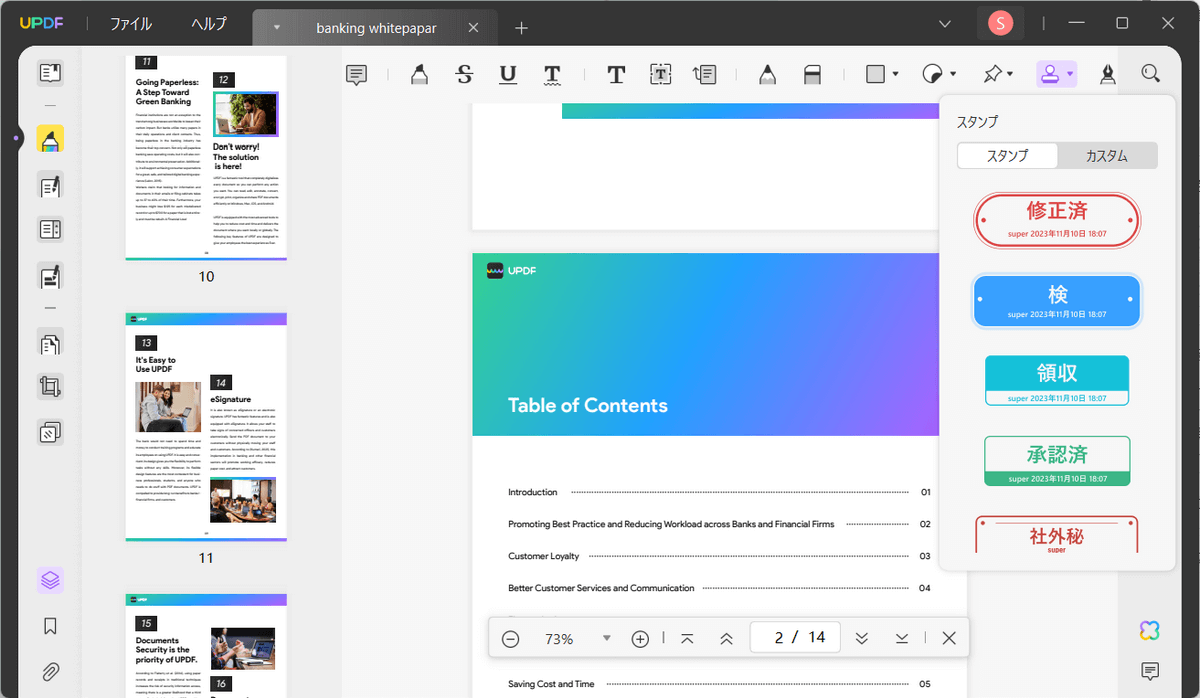1200x698 pixels.
Task: Select the sticky note comment tool
Action: coord(357,74)
